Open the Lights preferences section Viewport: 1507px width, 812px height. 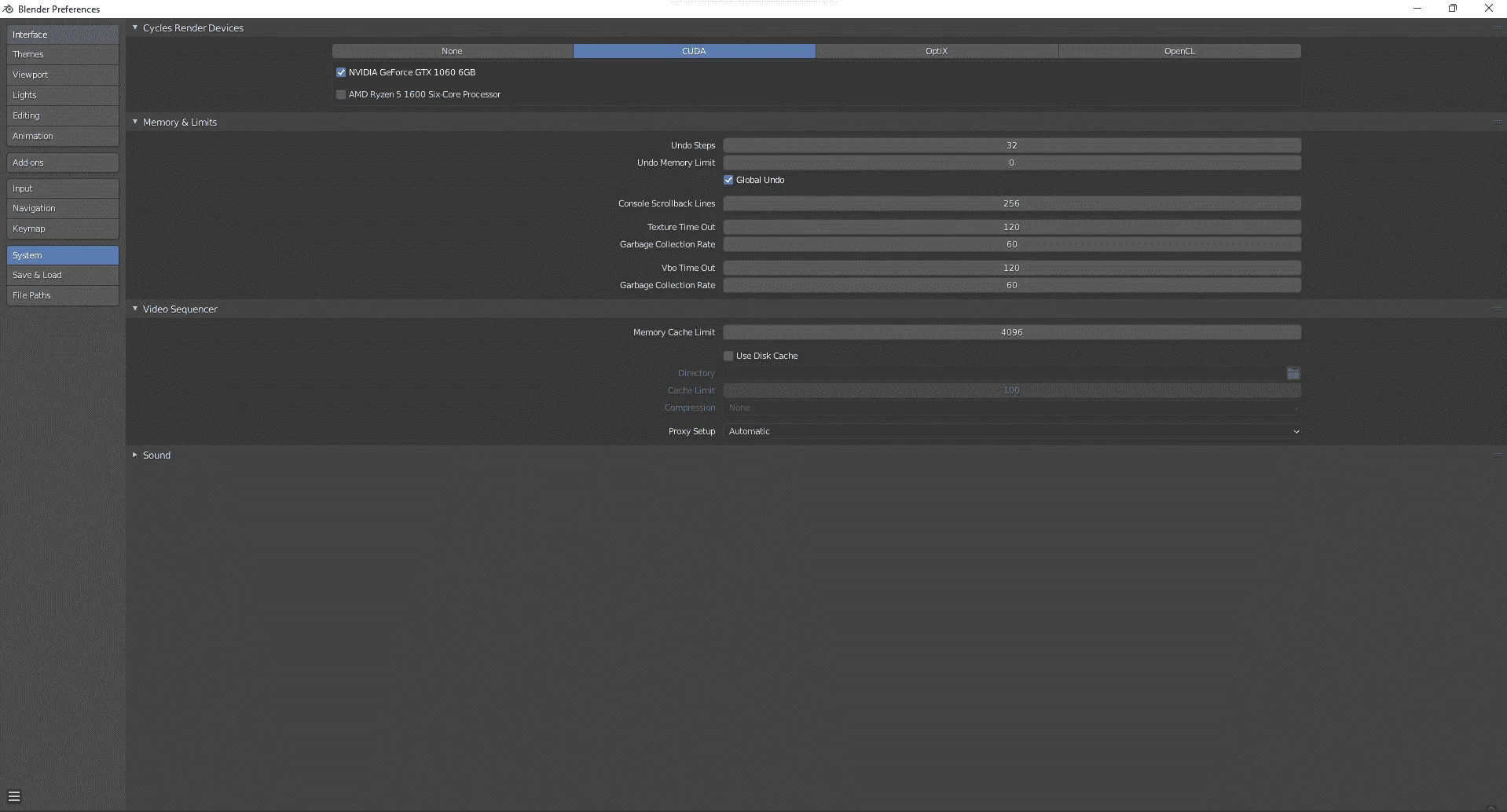63,95
